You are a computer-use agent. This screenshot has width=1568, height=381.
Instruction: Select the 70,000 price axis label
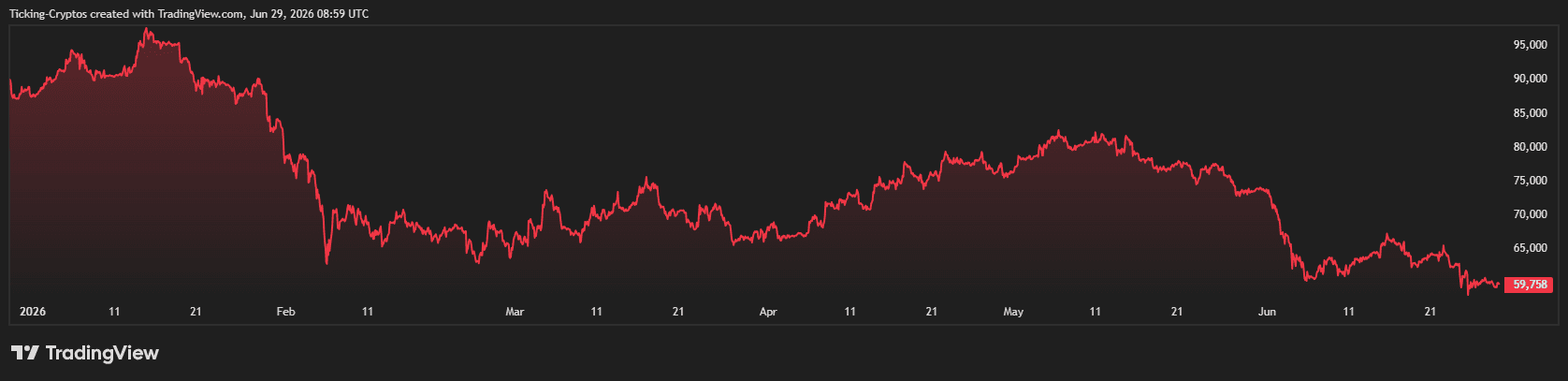[1531, 214]
